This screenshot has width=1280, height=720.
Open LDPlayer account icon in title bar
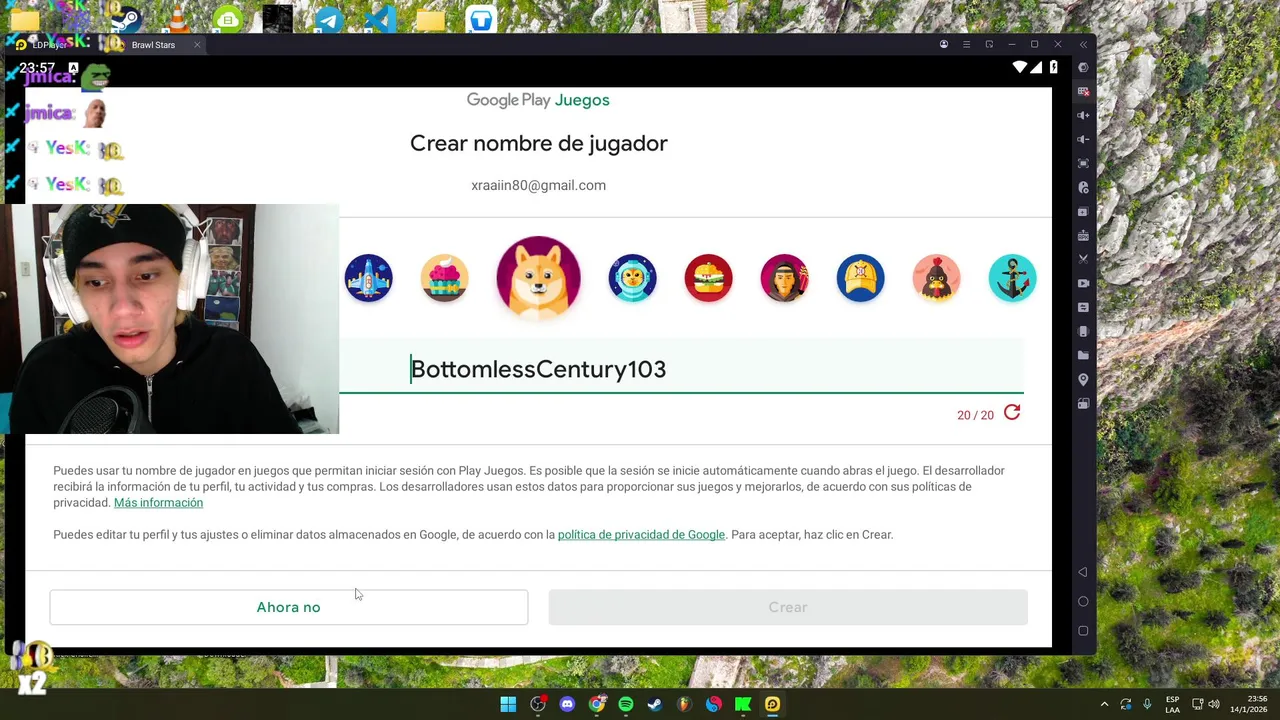click(x=943, y=45)
